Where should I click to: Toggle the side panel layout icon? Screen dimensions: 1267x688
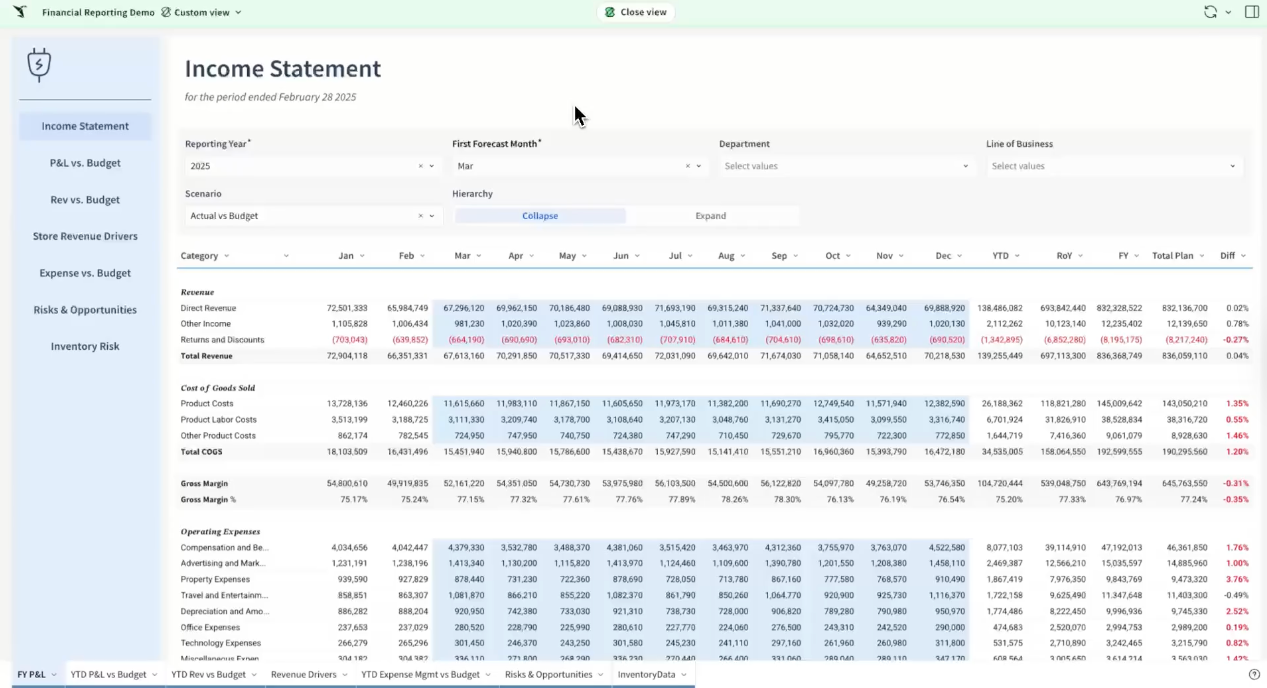[1251, 12]
